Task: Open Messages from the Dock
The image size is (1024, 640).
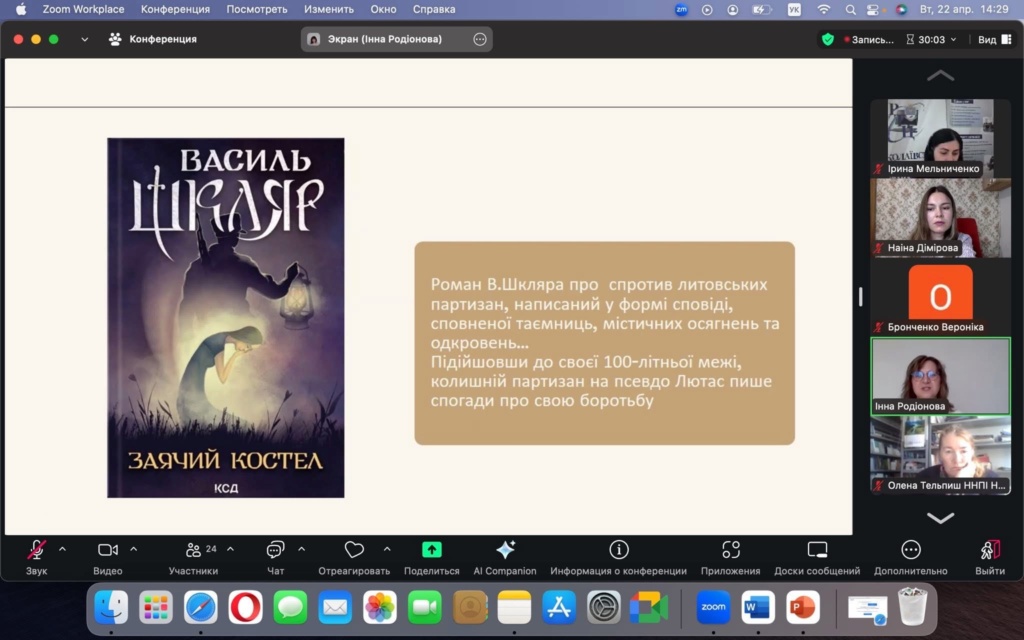Action: pyautogui.click(x=290, y=608)
